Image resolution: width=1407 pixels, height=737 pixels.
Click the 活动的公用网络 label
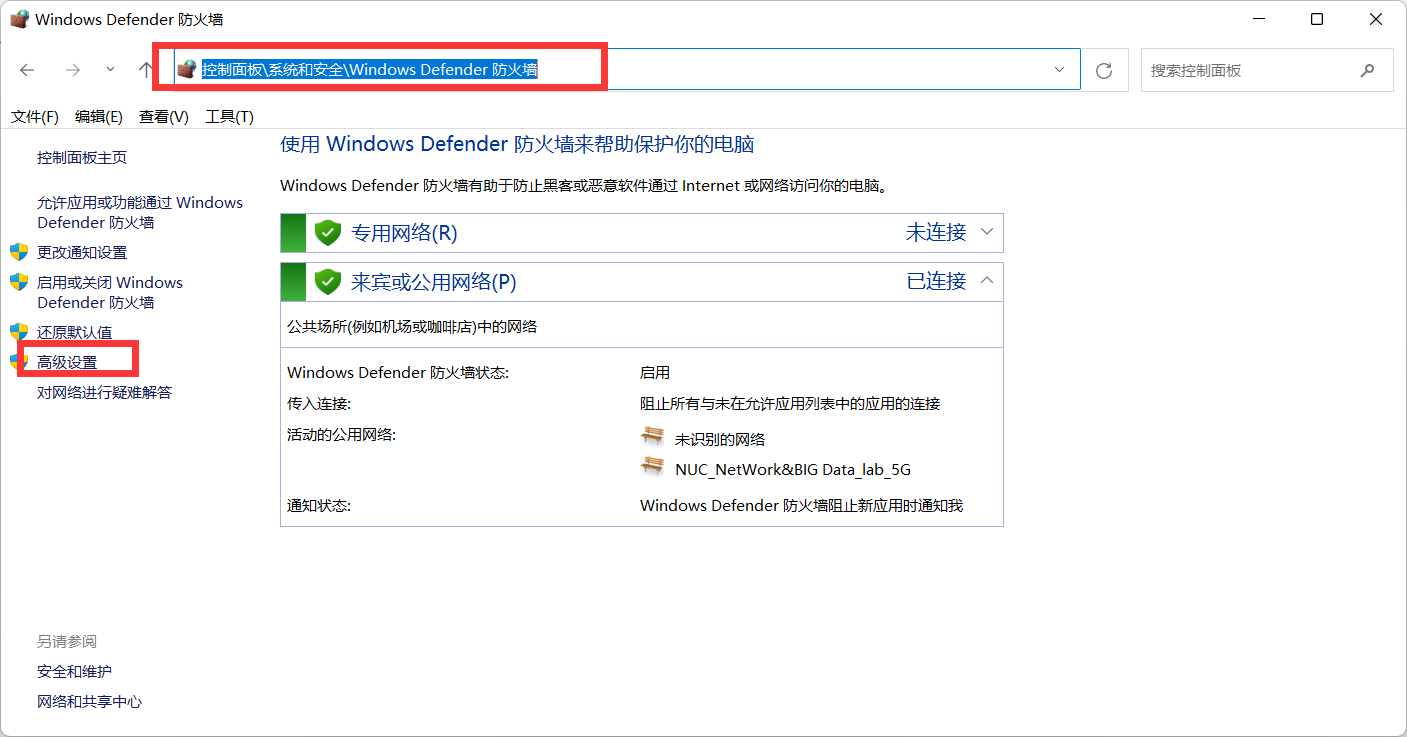[x=341, y=434]
